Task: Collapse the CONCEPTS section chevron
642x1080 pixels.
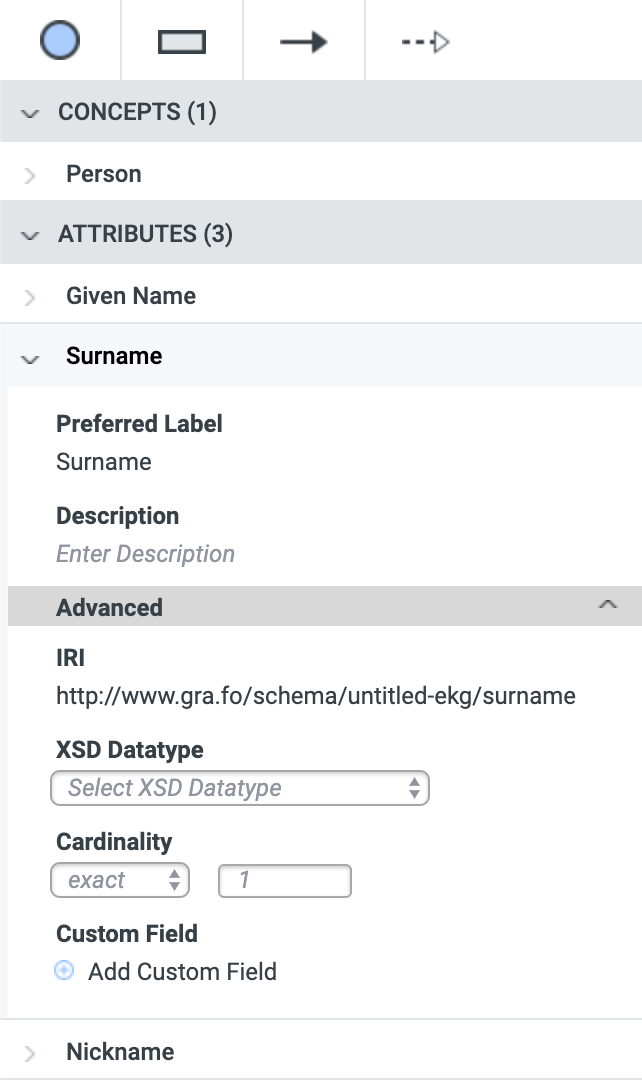Action: tap(30, 113)
